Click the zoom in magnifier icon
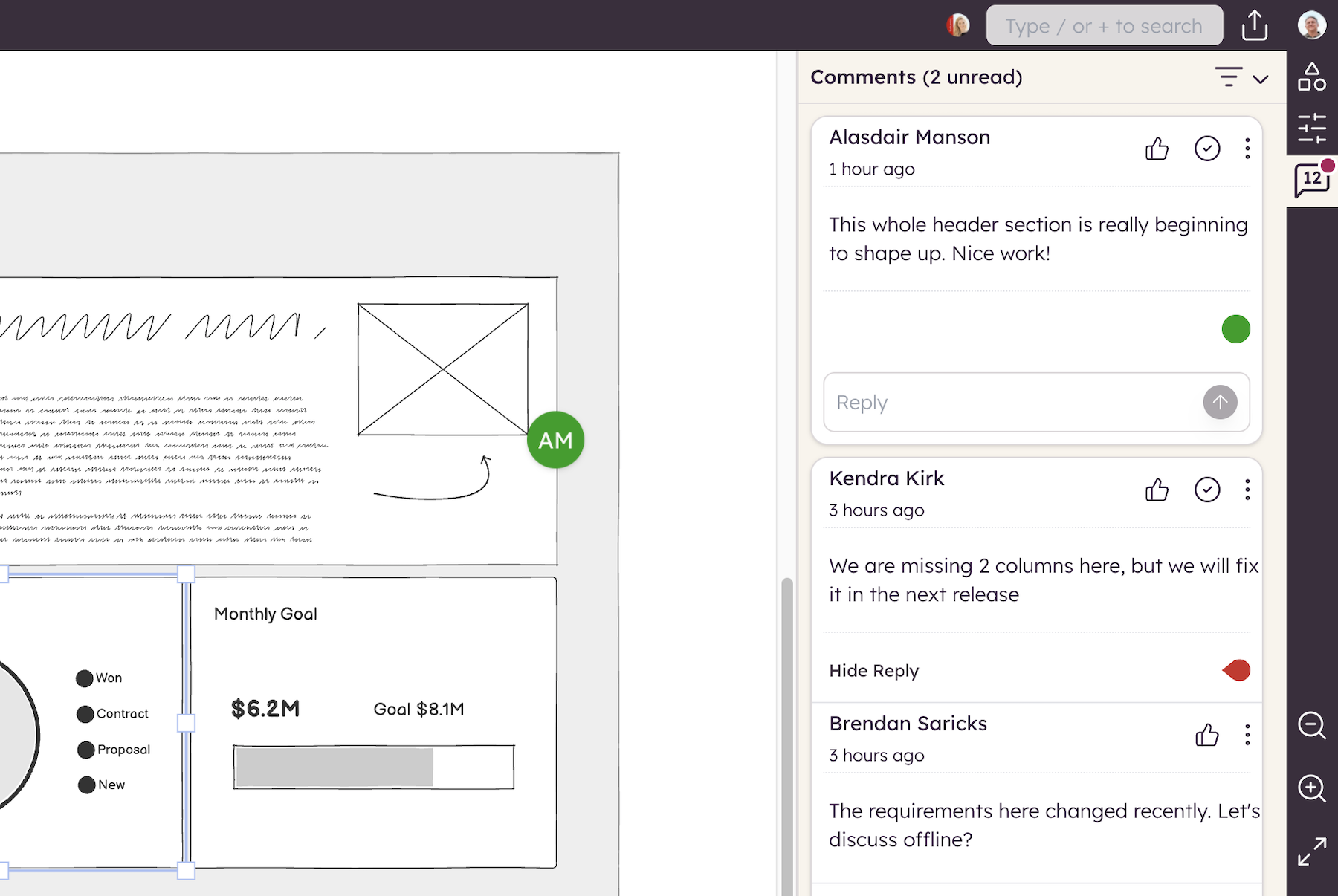Screen dimensions: 1338x896 coord(1311,788)
